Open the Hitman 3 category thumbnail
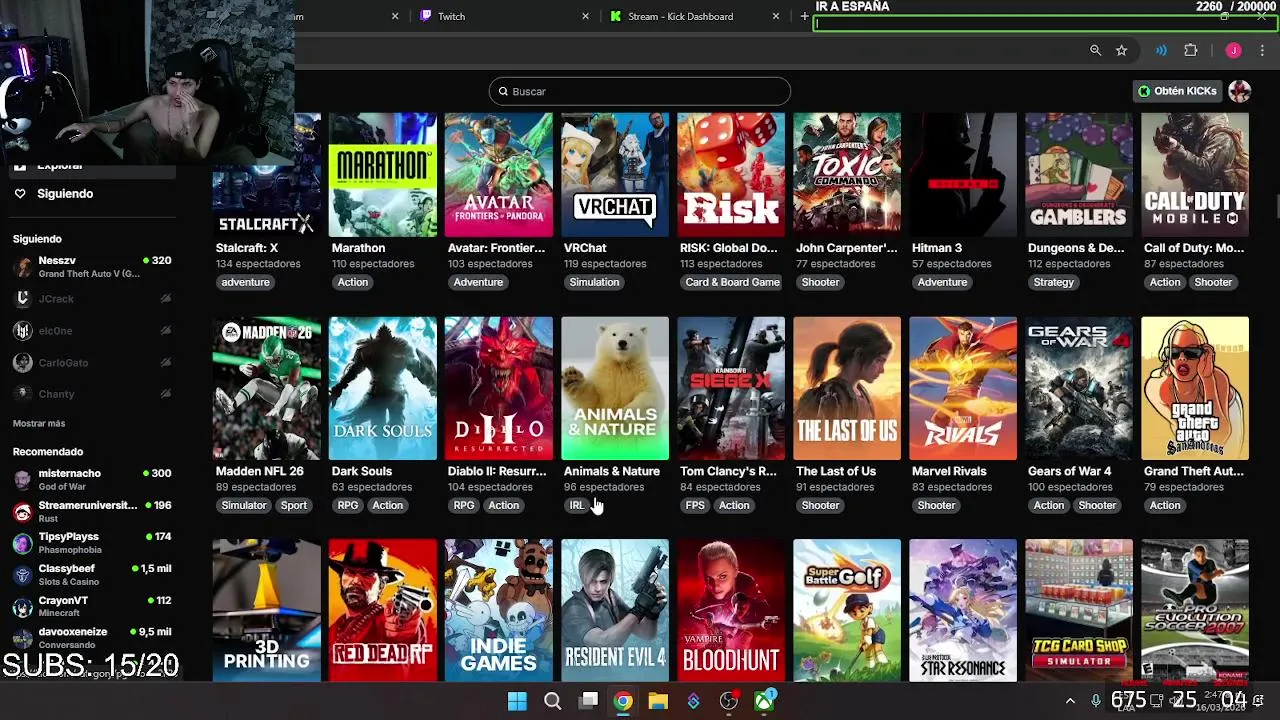The height and width of the screenshot is (720, 1280). point(963,175)
